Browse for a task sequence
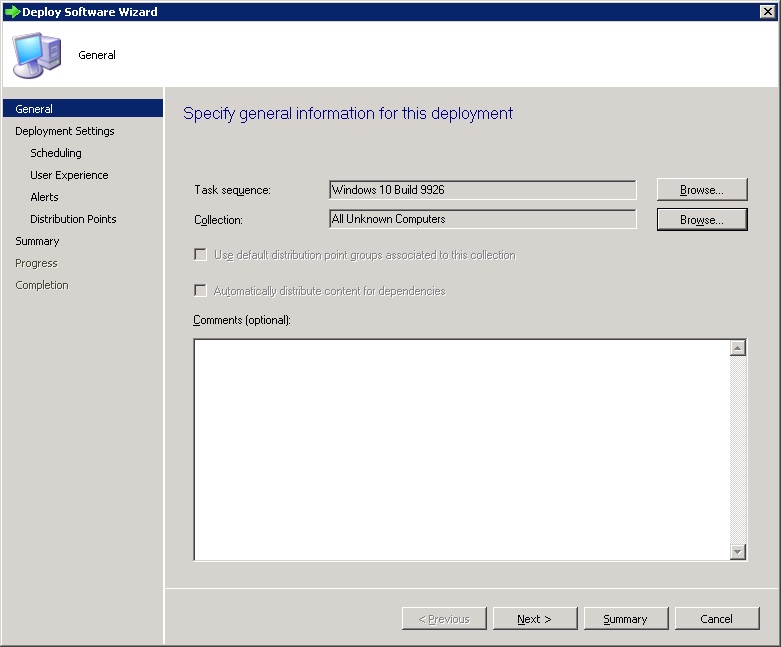This screenshot has height=647, width=781. coord(701,190)
